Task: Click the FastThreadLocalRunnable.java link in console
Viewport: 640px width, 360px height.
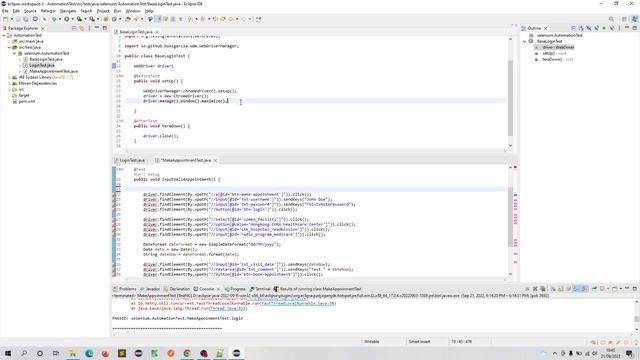Action: click(298, 304)
